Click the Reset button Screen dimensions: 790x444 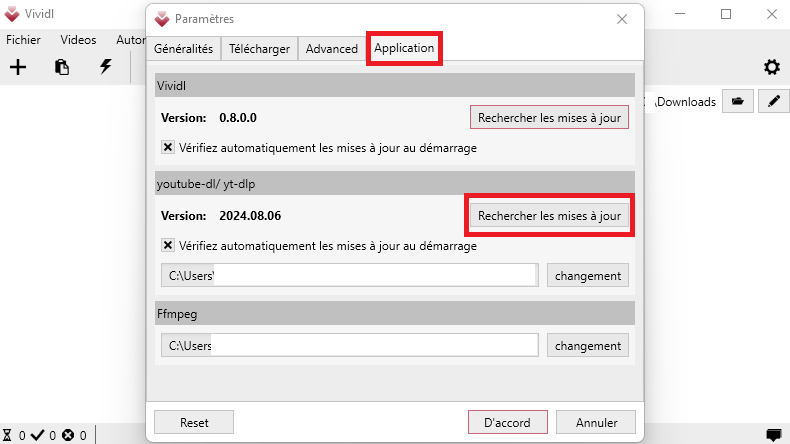coord(194,422)
